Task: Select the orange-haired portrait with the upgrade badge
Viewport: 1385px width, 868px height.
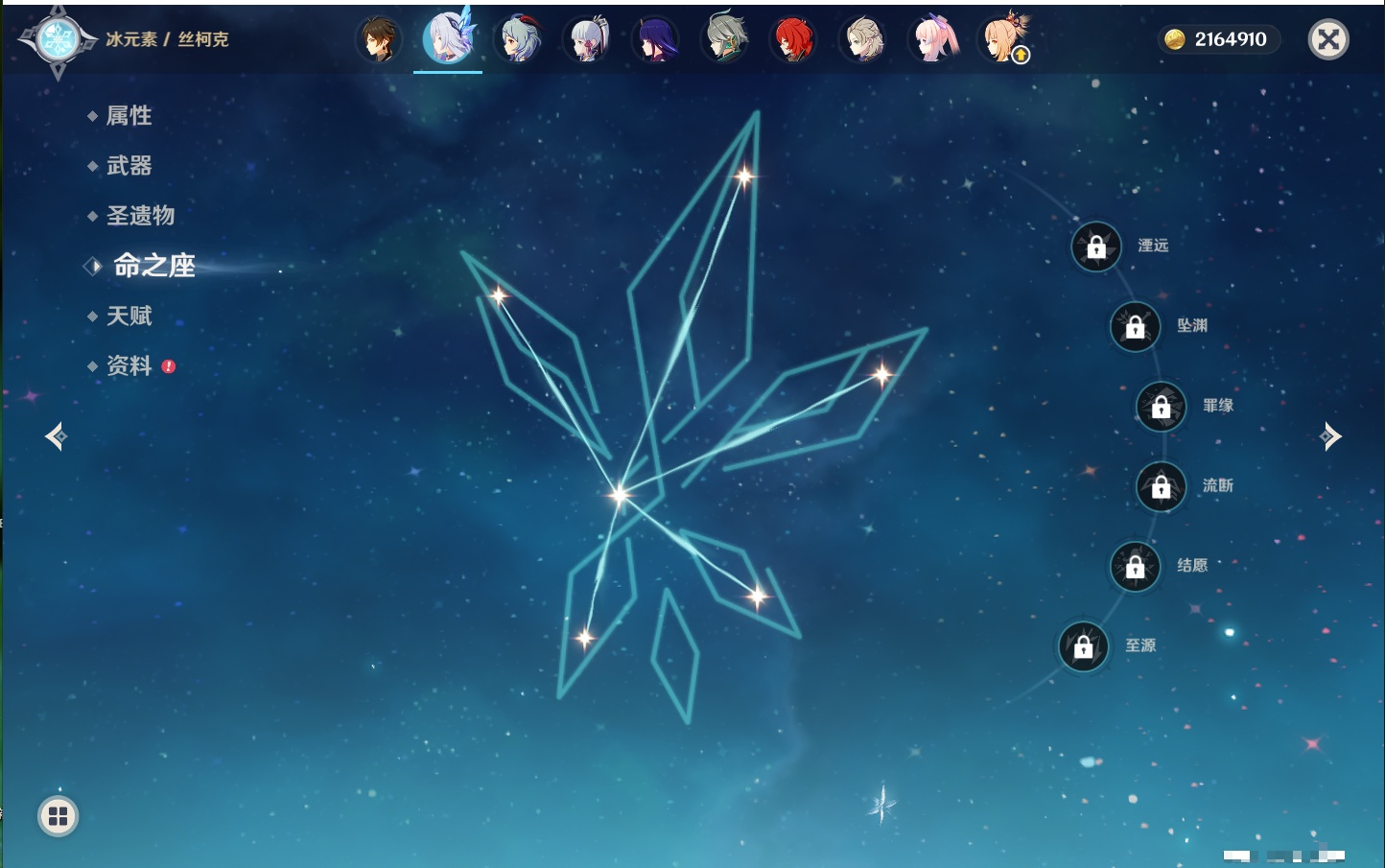Action: [1004, 38]
